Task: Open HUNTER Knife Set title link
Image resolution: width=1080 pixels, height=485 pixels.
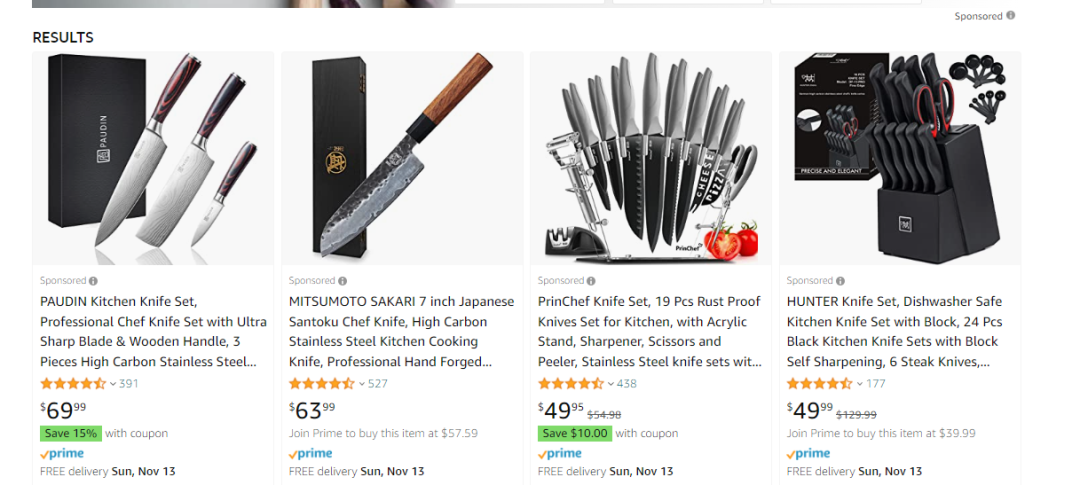Action: [894, 331]
